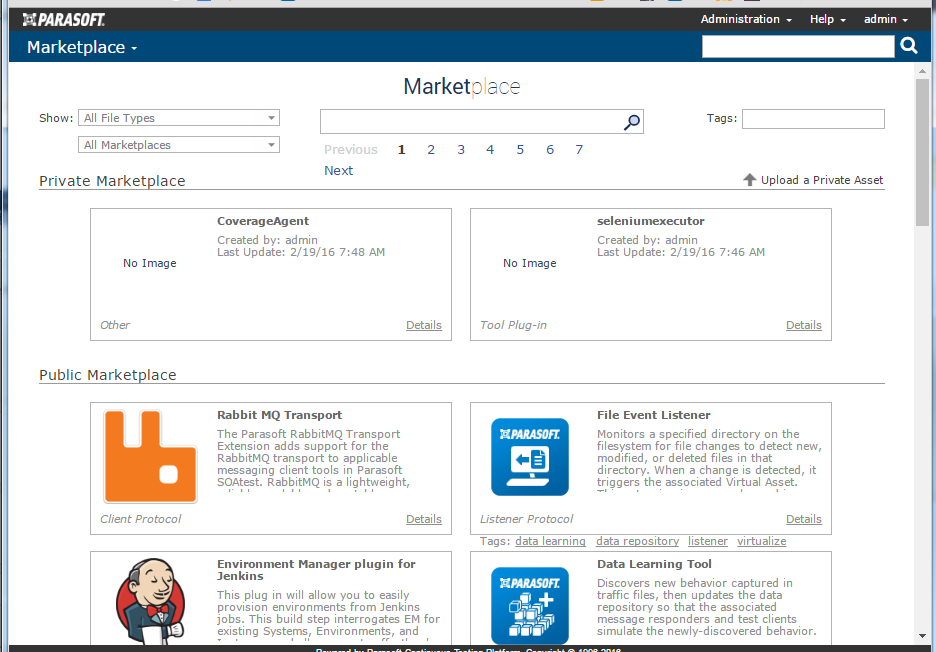The image size is (936, 652).
Task: Click the data learning tag
Action: click(x=550, y=541)
